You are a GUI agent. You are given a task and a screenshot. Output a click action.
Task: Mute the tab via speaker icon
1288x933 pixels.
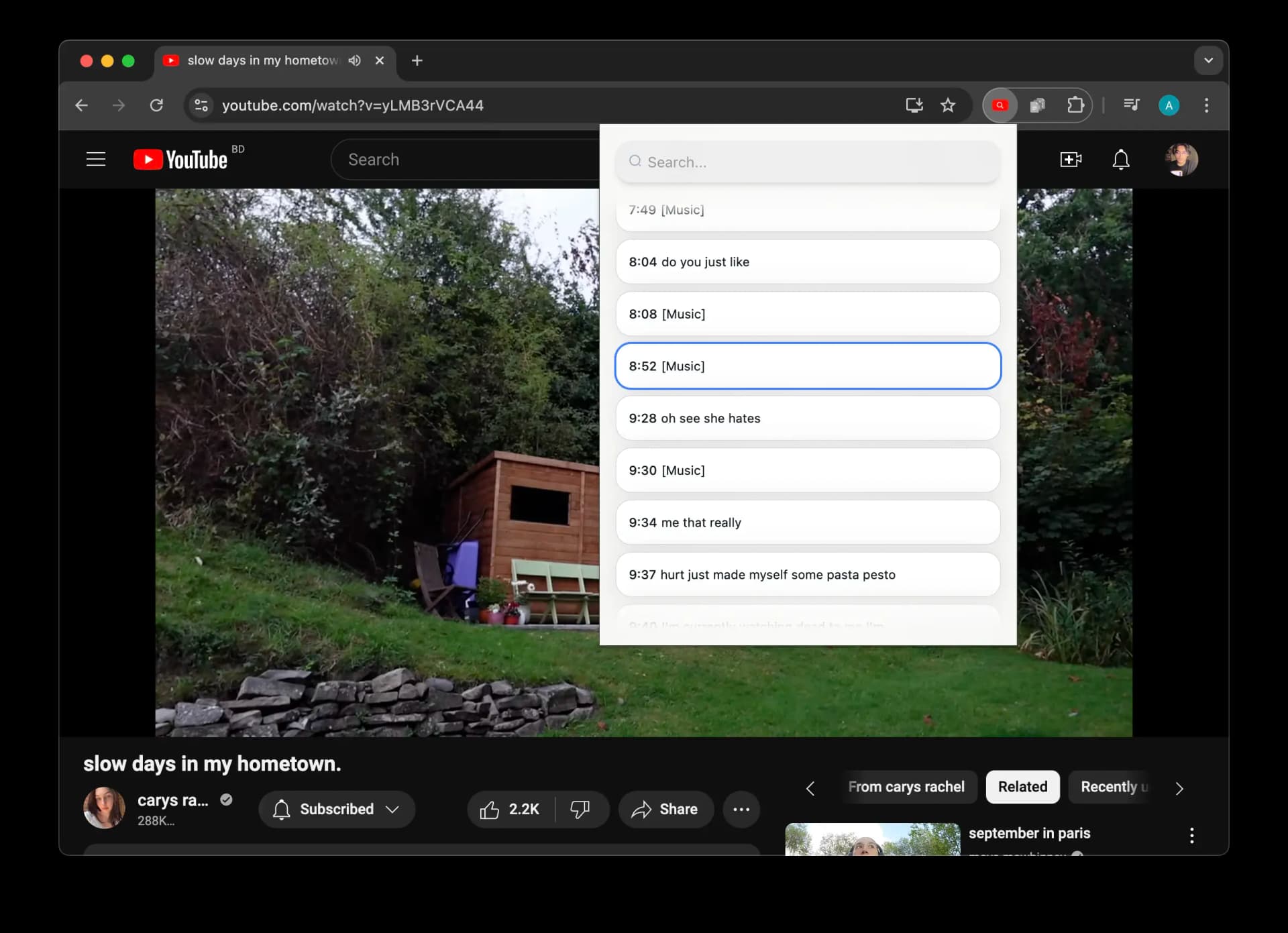click(355, 60)
